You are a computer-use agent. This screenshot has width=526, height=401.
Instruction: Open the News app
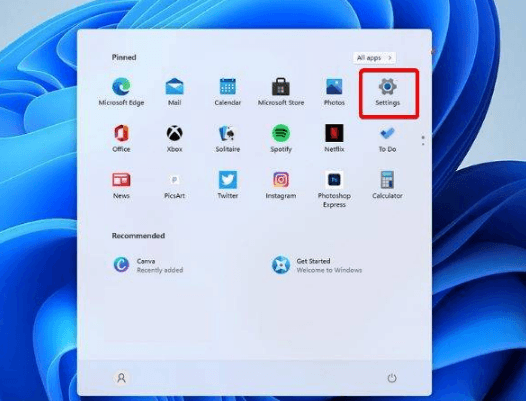[121, 185]
